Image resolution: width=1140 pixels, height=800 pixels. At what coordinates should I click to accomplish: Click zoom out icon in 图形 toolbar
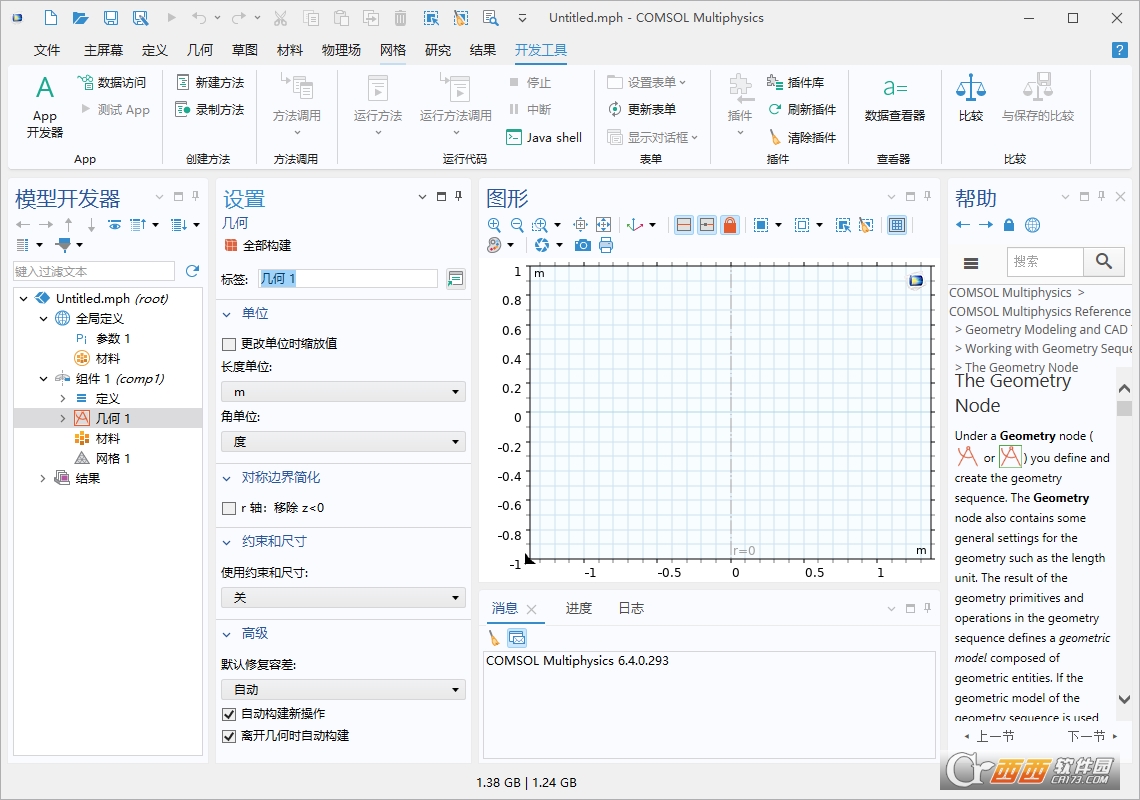(x=517, y=225)
